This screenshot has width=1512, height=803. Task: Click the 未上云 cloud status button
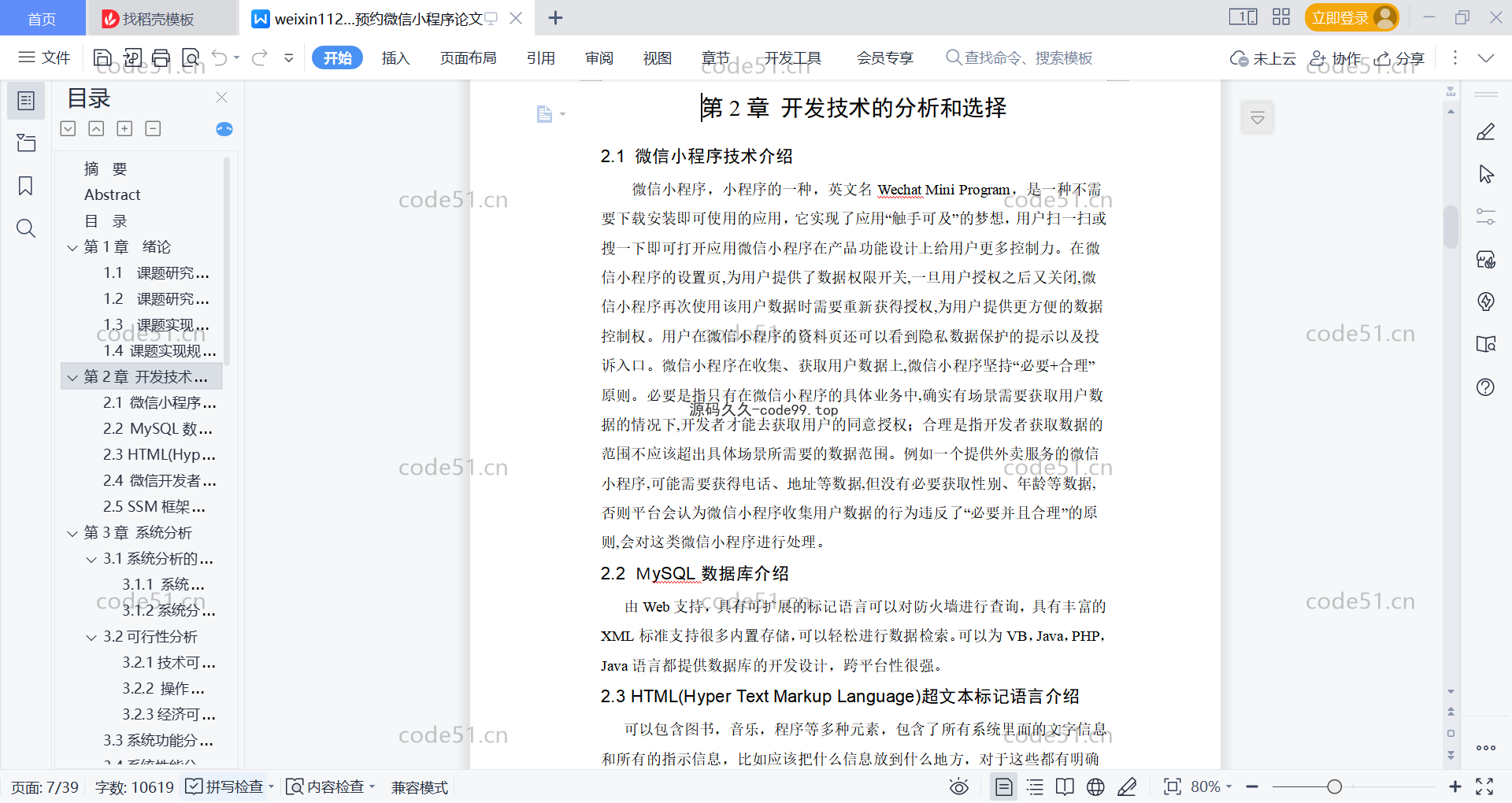click(1263, 57)
